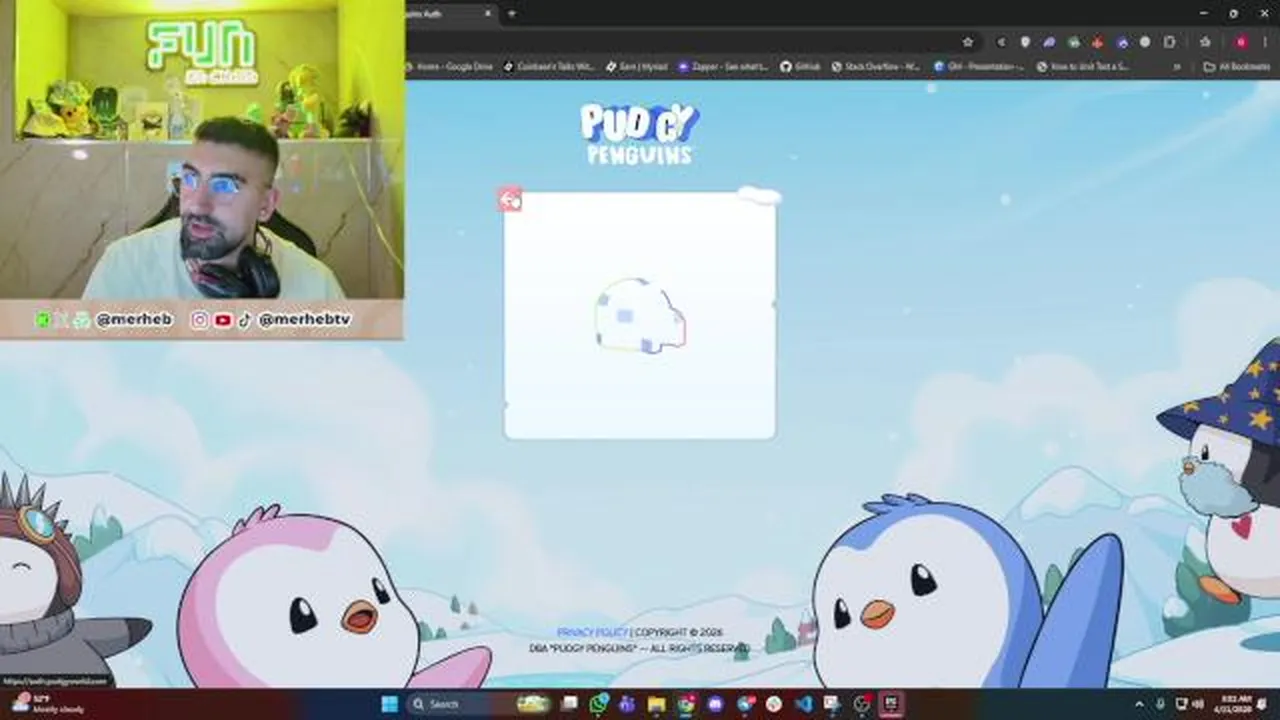Open the Stack Overflow bookmark
This screenshot has height=720, width=1280.
tap(875, 67)
